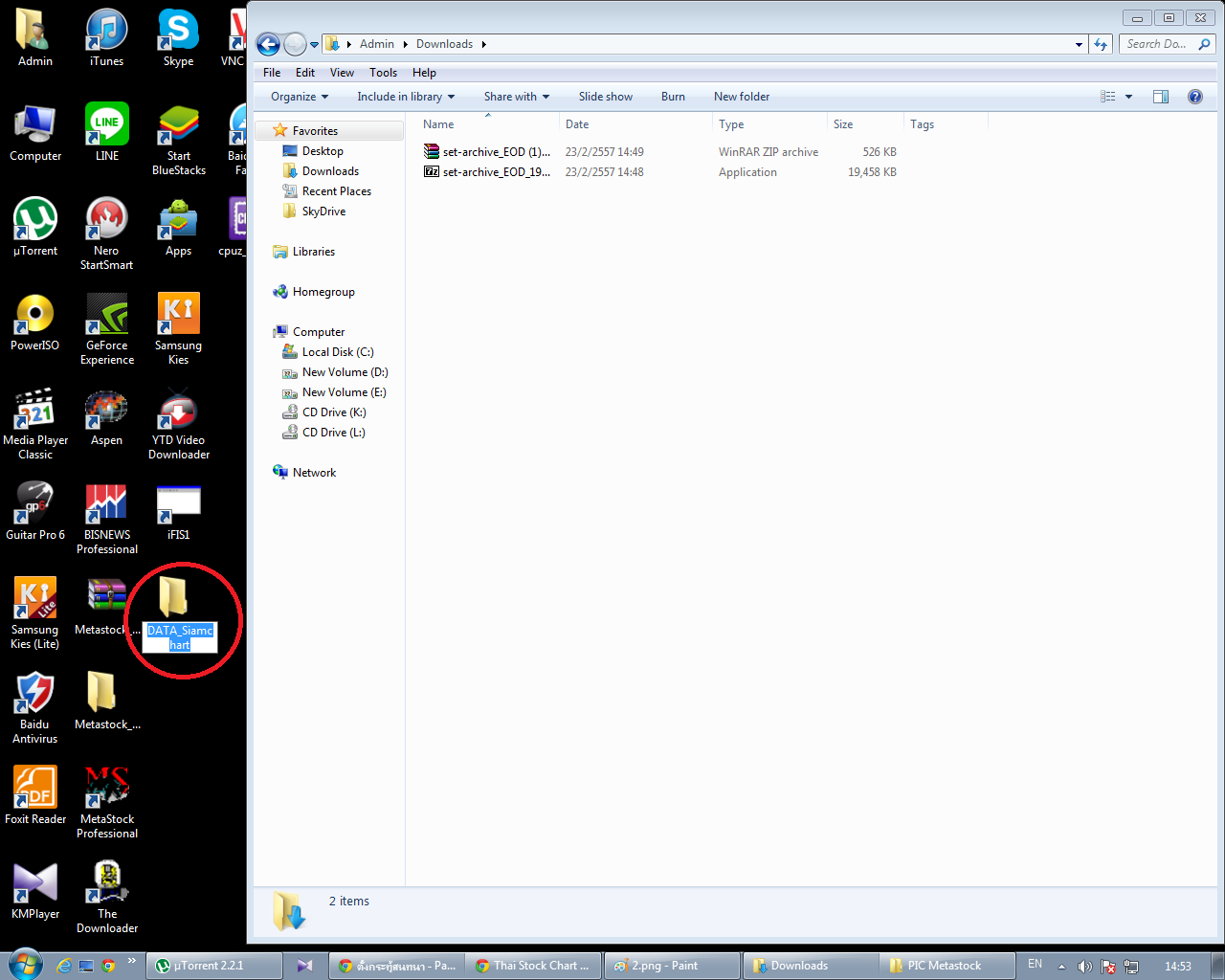This screenshot has height=980, width=1225.
Task: Open GeForce Experience desktop icon
Action: point(106,328)
